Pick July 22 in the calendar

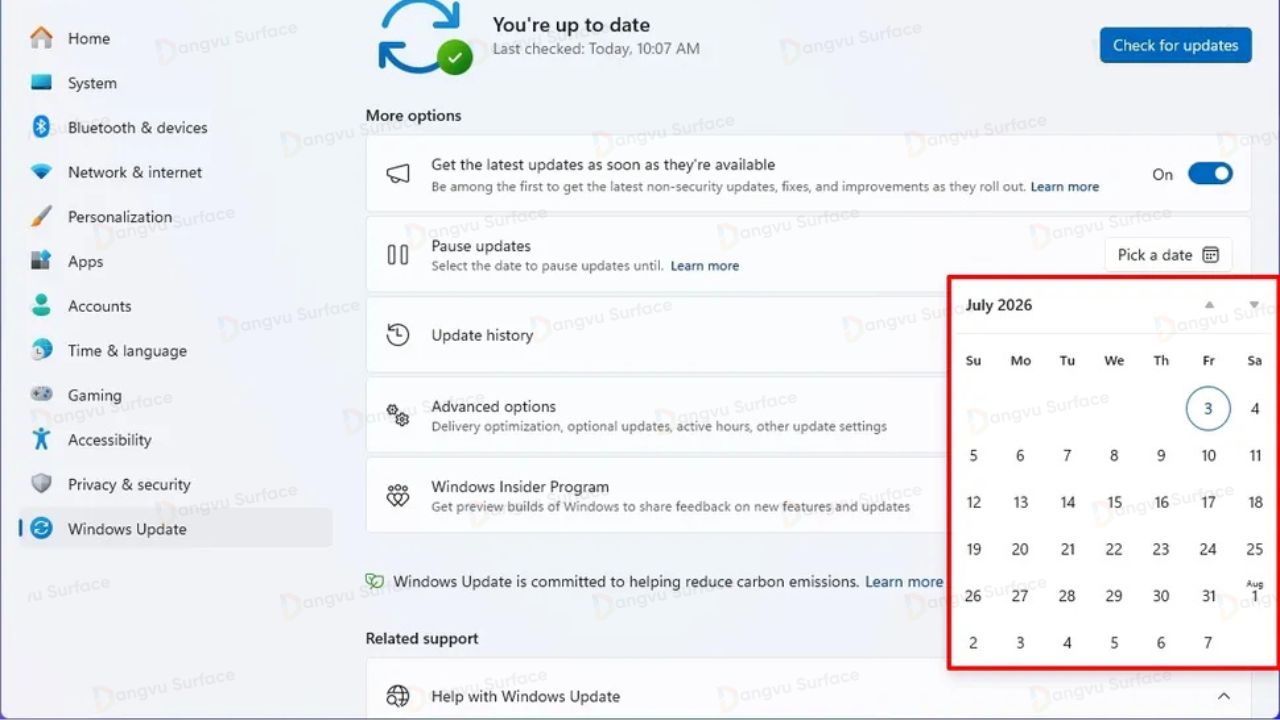[1114, 549]
